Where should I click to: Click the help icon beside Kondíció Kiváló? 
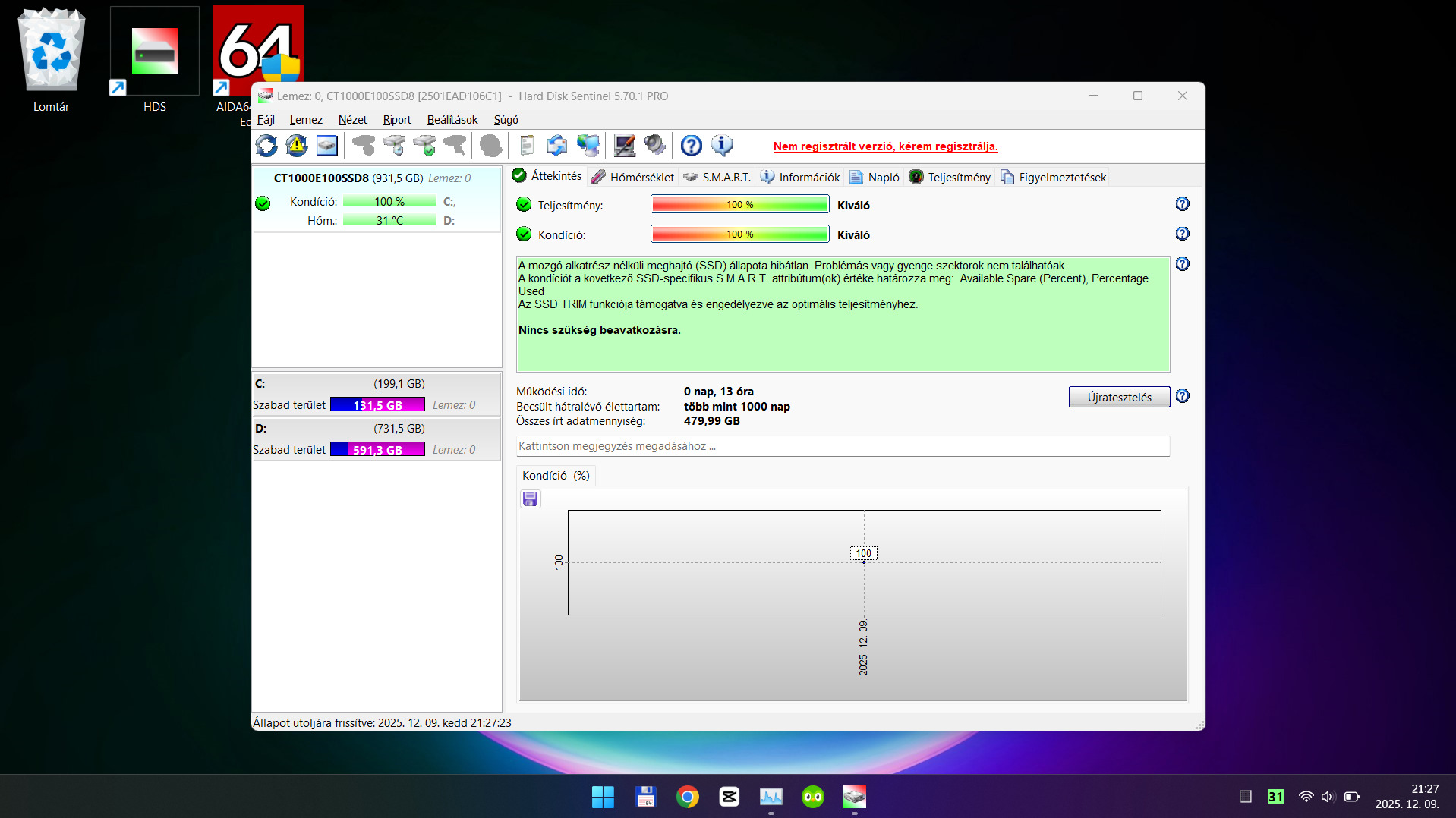tap(1183, 234)
